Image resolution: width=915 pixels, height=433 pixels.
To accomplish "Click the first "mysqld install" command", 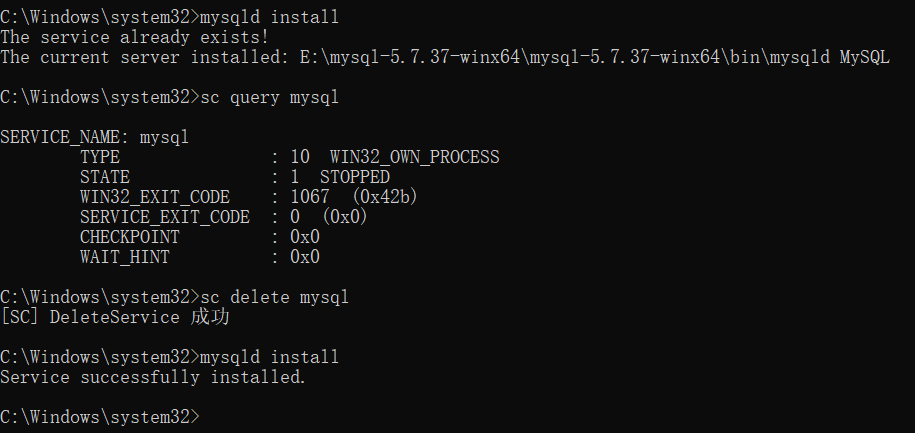I will point(269,17).
